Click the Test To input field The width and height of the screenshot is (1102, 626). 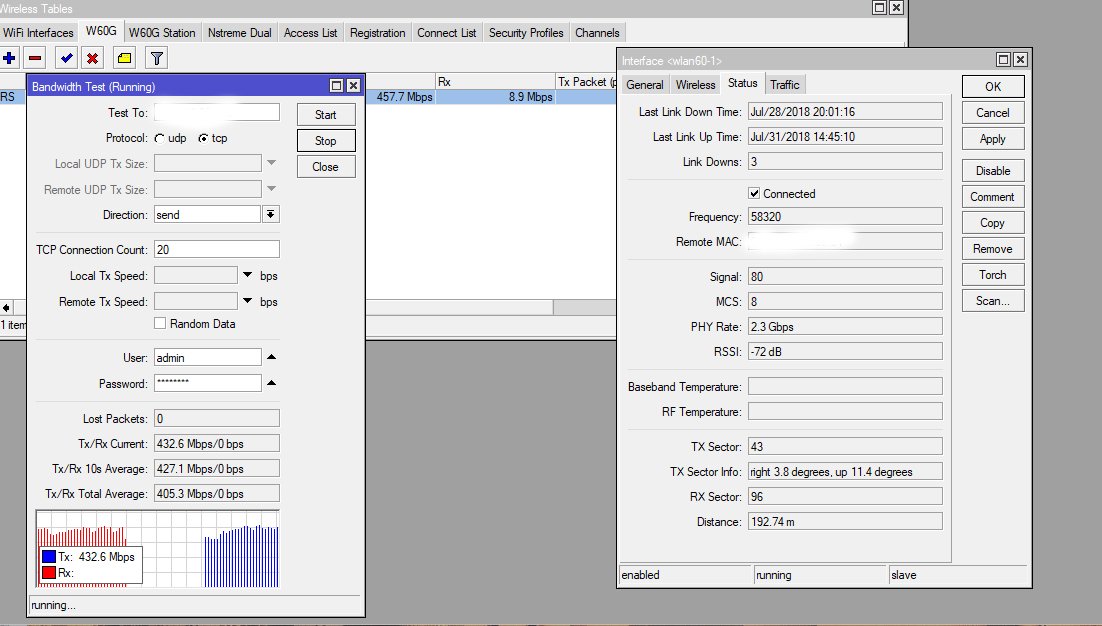pos(216,112)
